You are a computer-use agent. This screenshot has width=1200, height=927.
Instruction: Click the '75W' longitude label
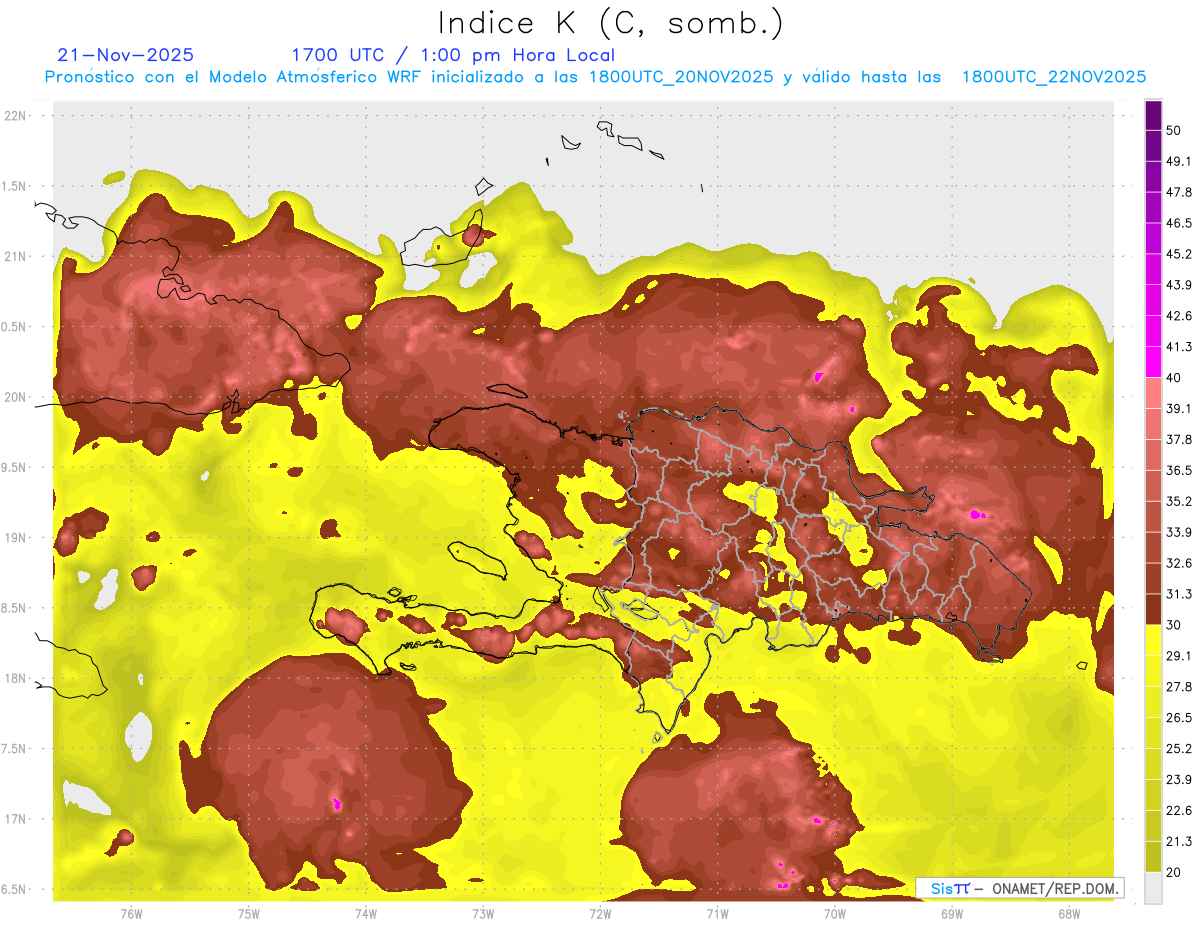click(249, 914)
